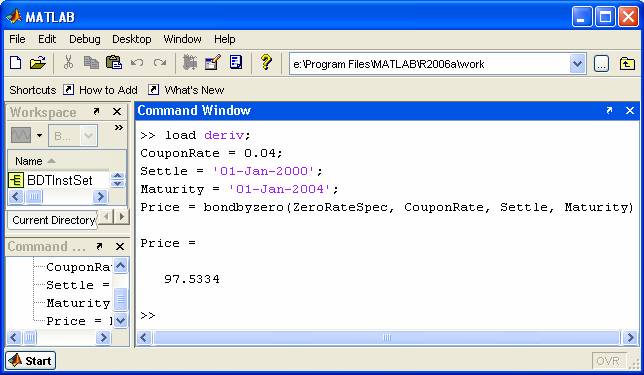Undock the Command History panel
The width and height of the screenshot is (644, 375).
[99, 246]
